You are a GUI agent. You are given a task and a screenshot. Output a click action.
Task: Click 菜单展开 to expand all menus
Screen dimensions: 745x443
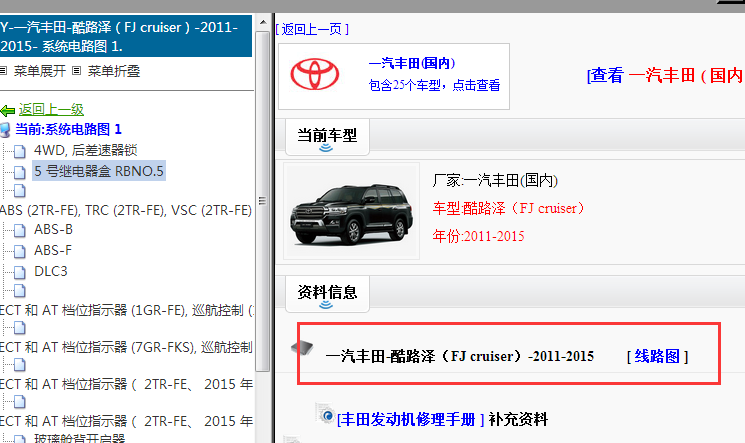[39, 71]
